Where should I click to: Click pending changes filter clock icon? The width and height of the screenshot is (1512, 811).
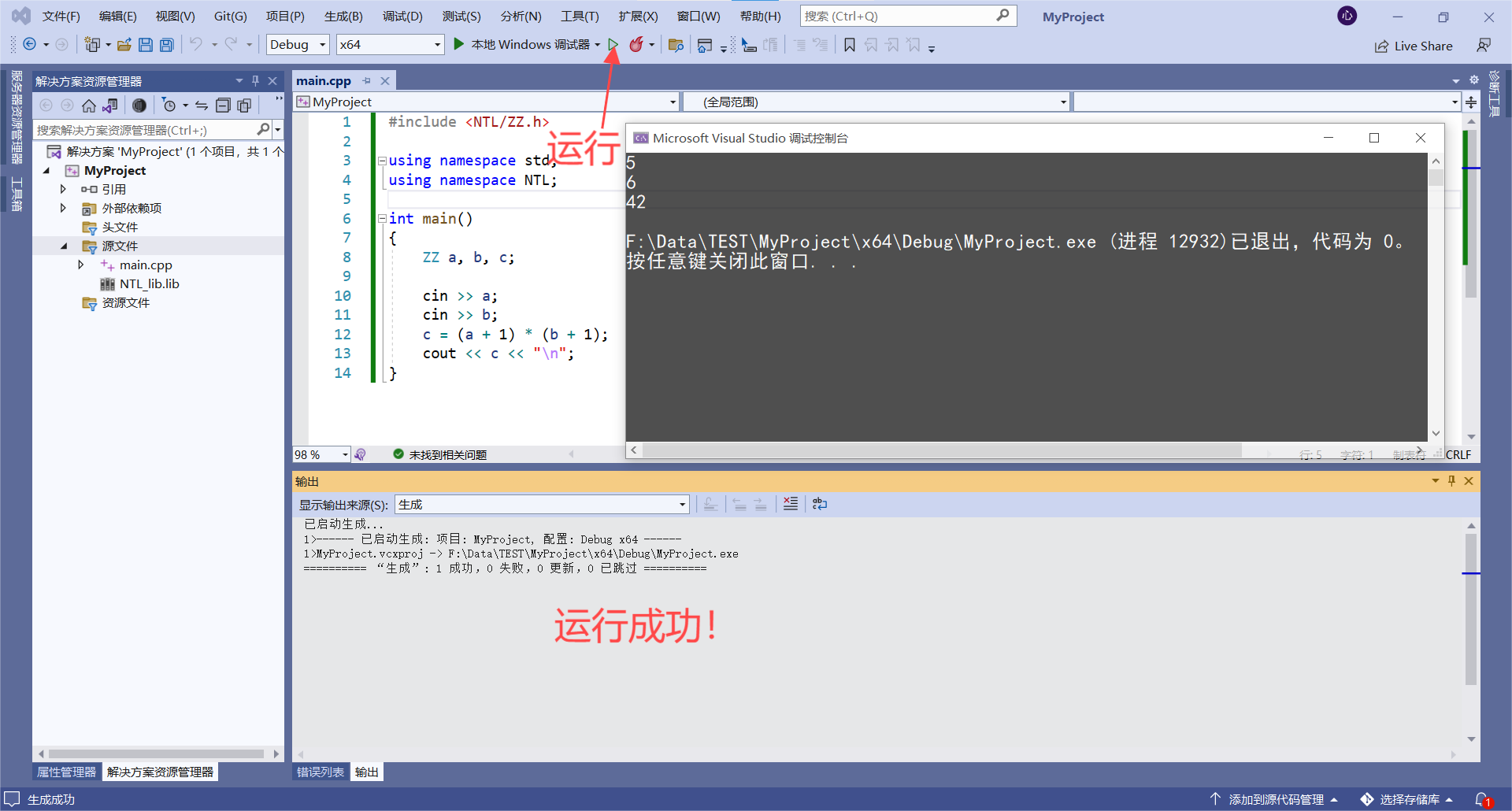click(169, 106)
